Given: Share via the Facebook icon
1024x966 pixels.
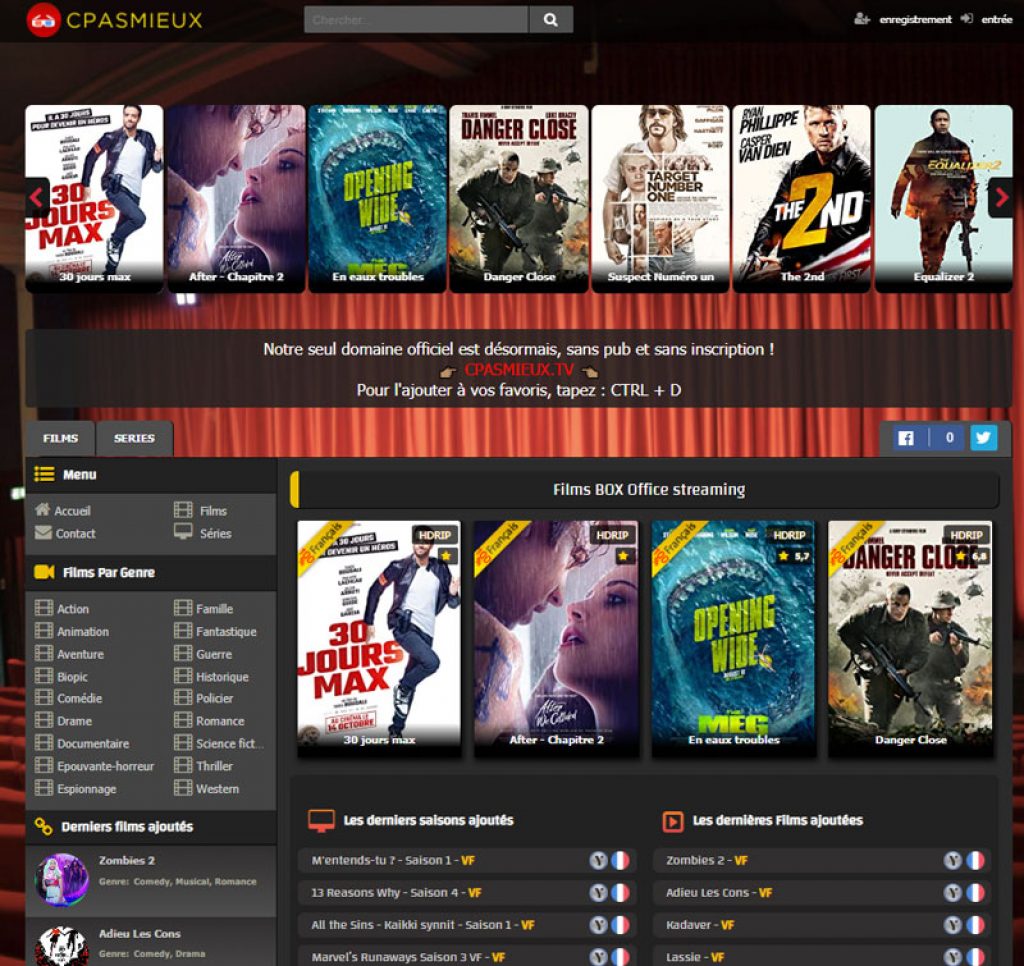Looking at the screenshot, I should (906, 438).
